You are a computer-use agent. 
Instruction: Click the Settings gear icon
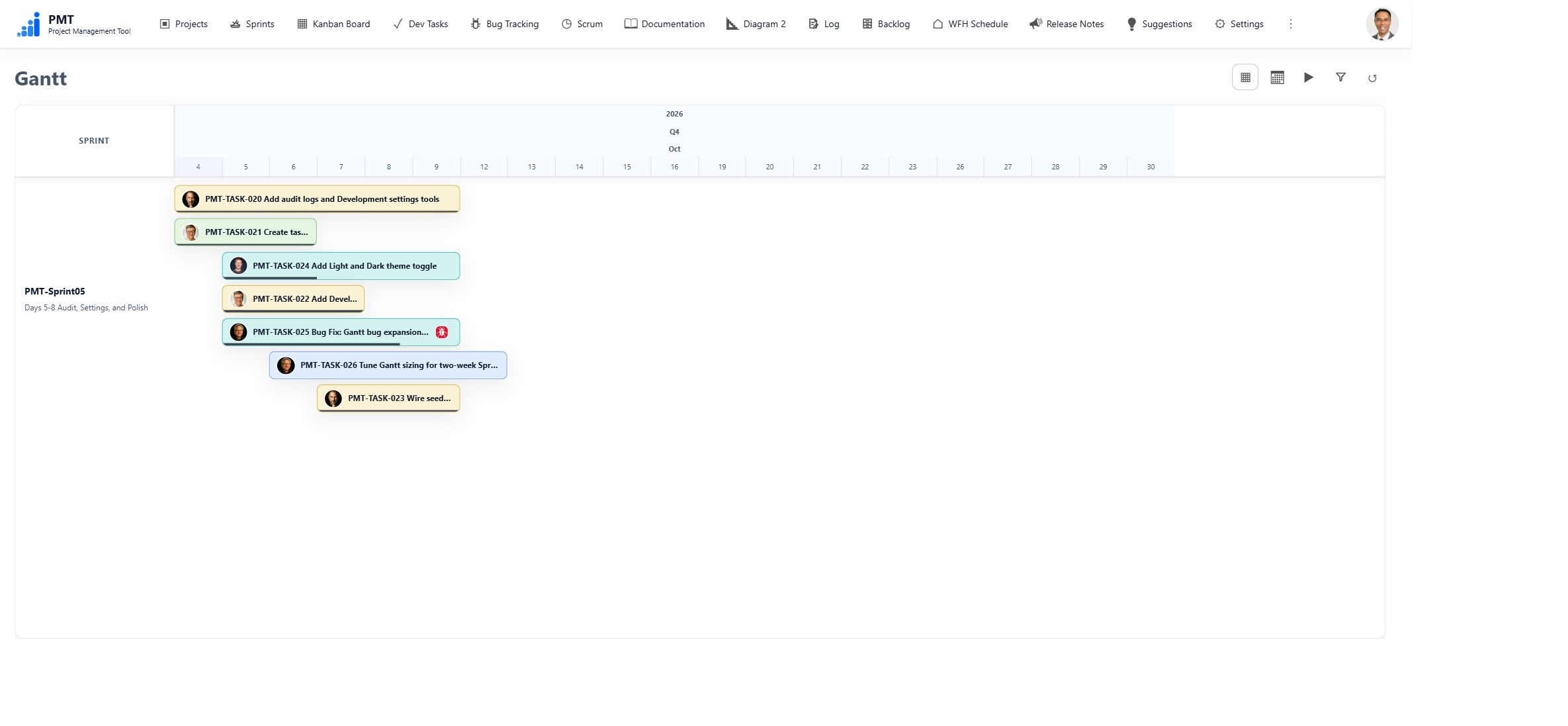1220,24
